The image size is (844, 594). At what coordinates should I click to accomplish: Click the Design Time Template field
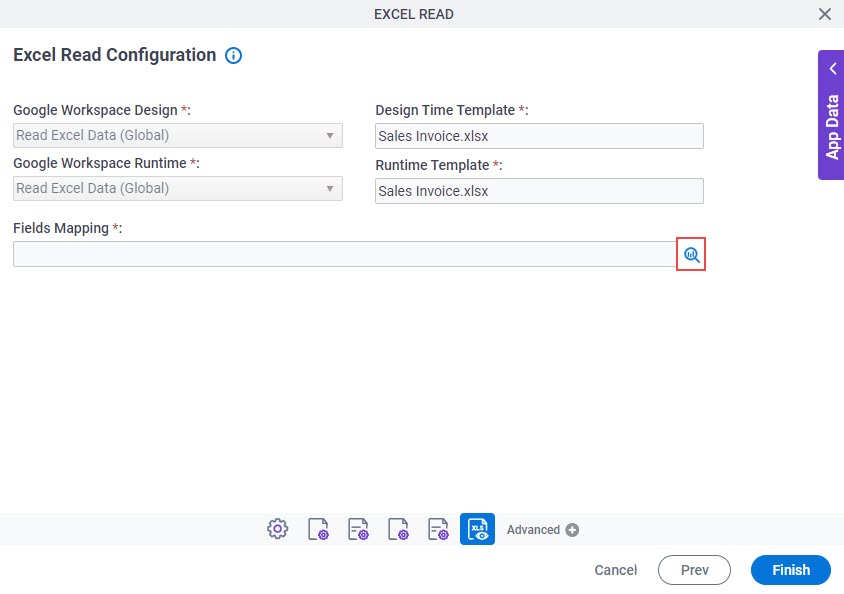(x=539, y=136)
